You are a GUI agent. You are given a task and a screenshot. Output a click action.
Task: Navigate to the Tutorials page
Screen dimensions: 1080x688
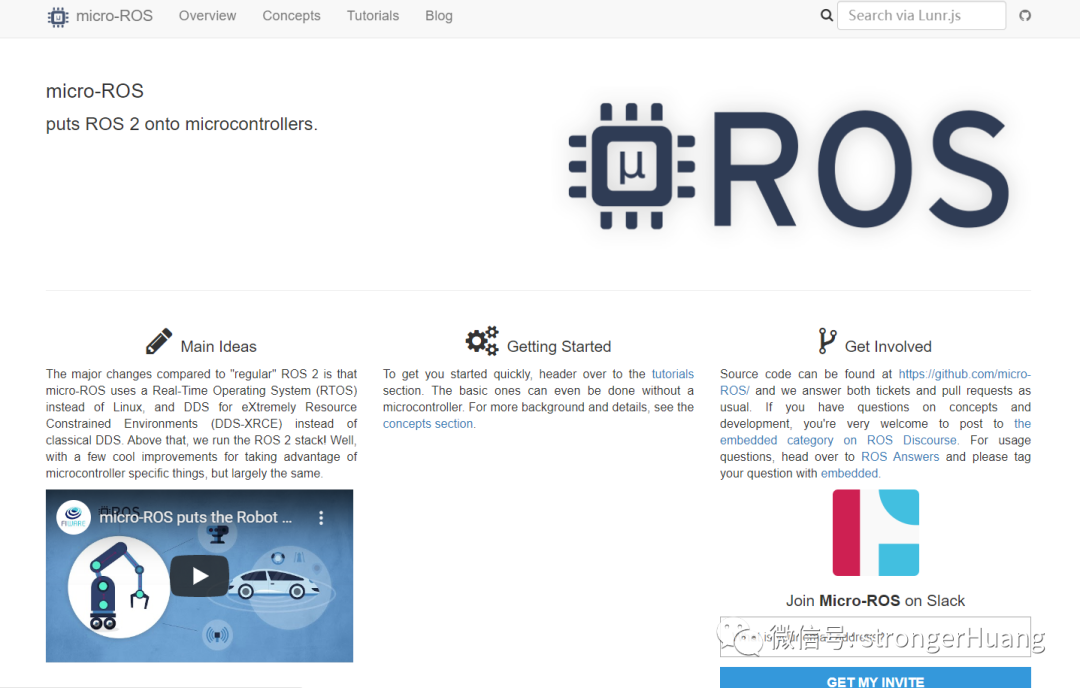[372, 15]
